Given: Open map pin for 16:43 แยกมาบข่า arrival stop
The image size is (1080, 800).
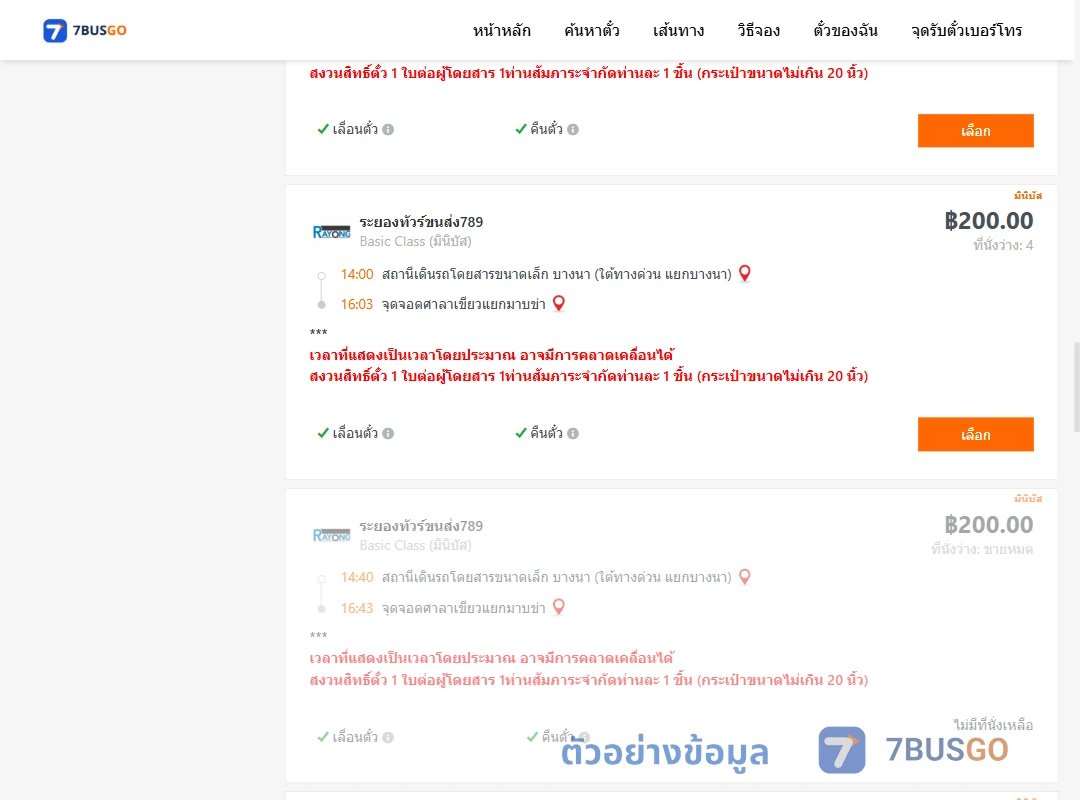Looking at the screenshot, I should coord(559,607).
